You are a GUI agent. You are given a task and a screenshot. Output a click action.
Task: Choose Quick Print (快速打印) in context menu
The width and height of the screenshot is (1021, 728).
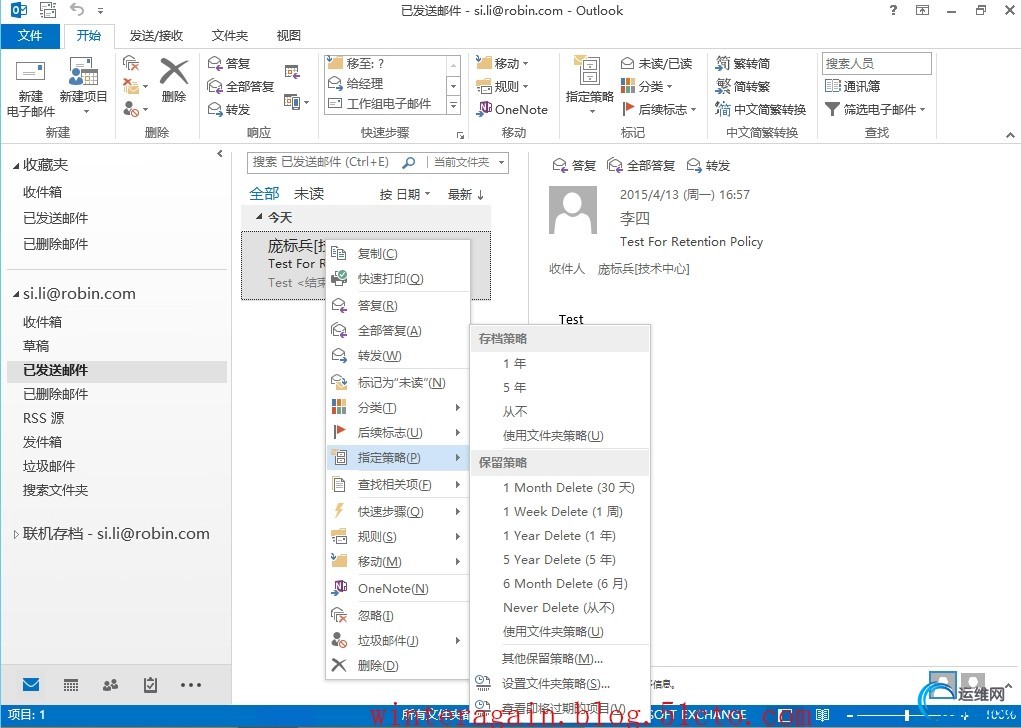(397, 279)
